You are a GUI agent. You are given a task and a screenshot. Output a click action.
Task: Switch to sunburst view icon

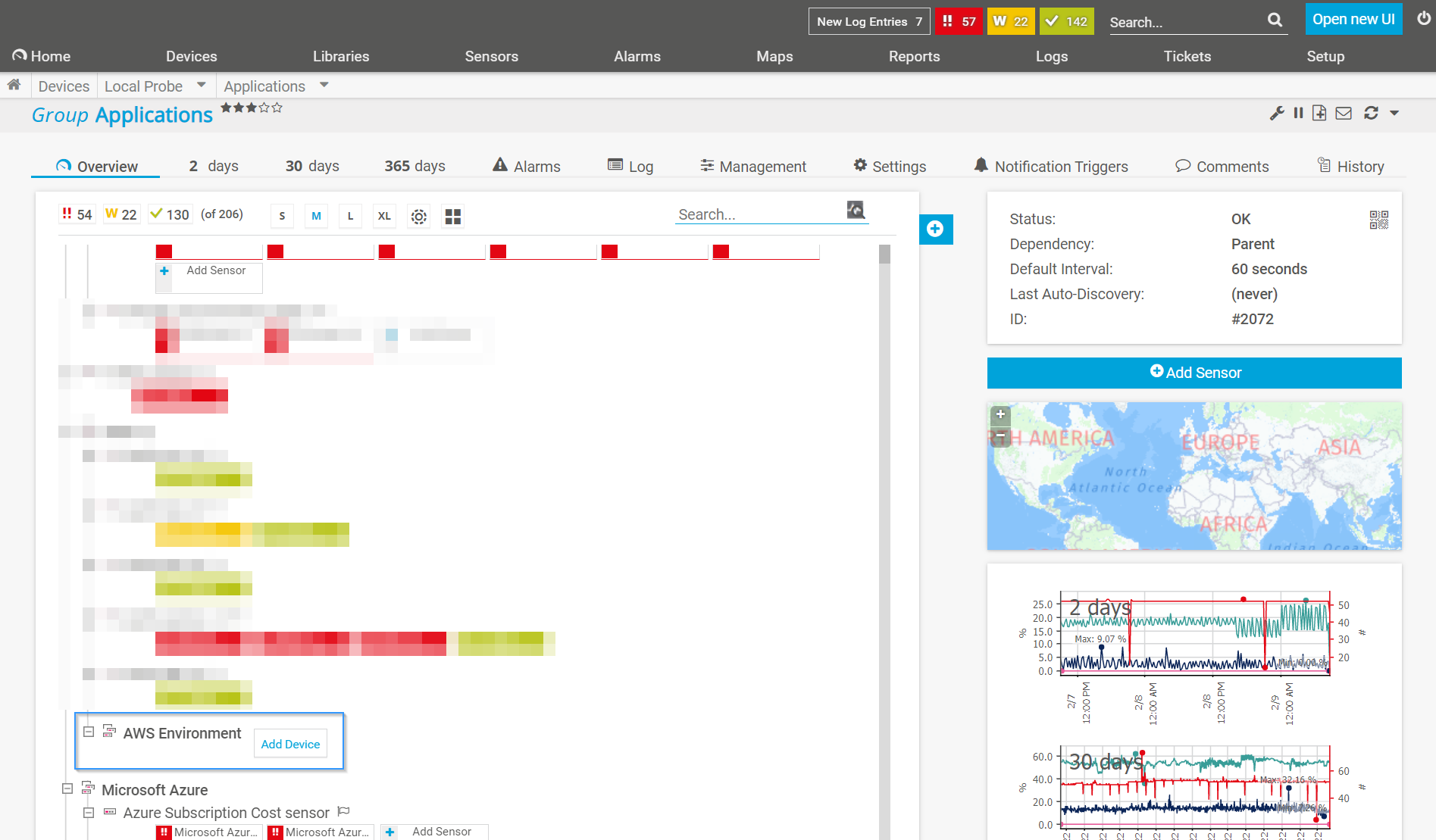click(x=418, y=217)
